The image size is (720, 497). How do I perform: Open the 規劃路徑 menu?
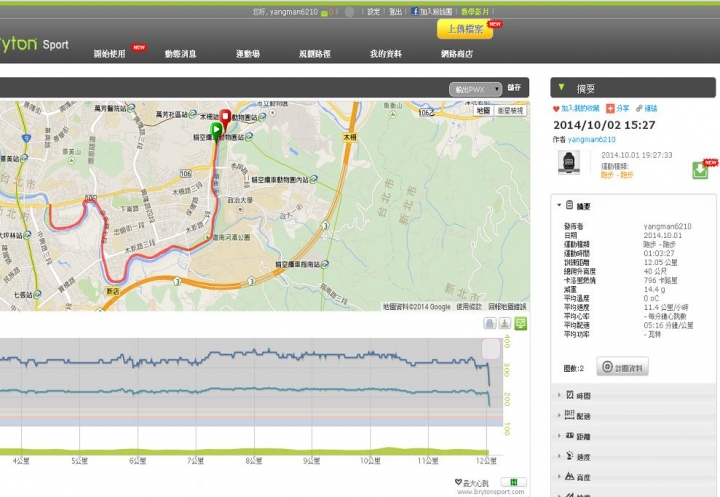(315, 54)
